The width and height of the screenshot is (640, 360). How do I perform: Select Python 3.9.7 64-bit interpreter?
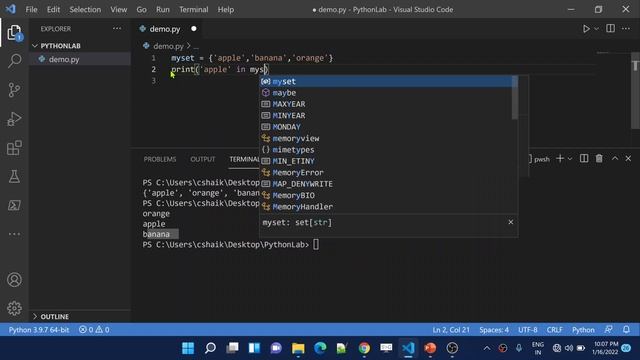(x=39, y=329)
